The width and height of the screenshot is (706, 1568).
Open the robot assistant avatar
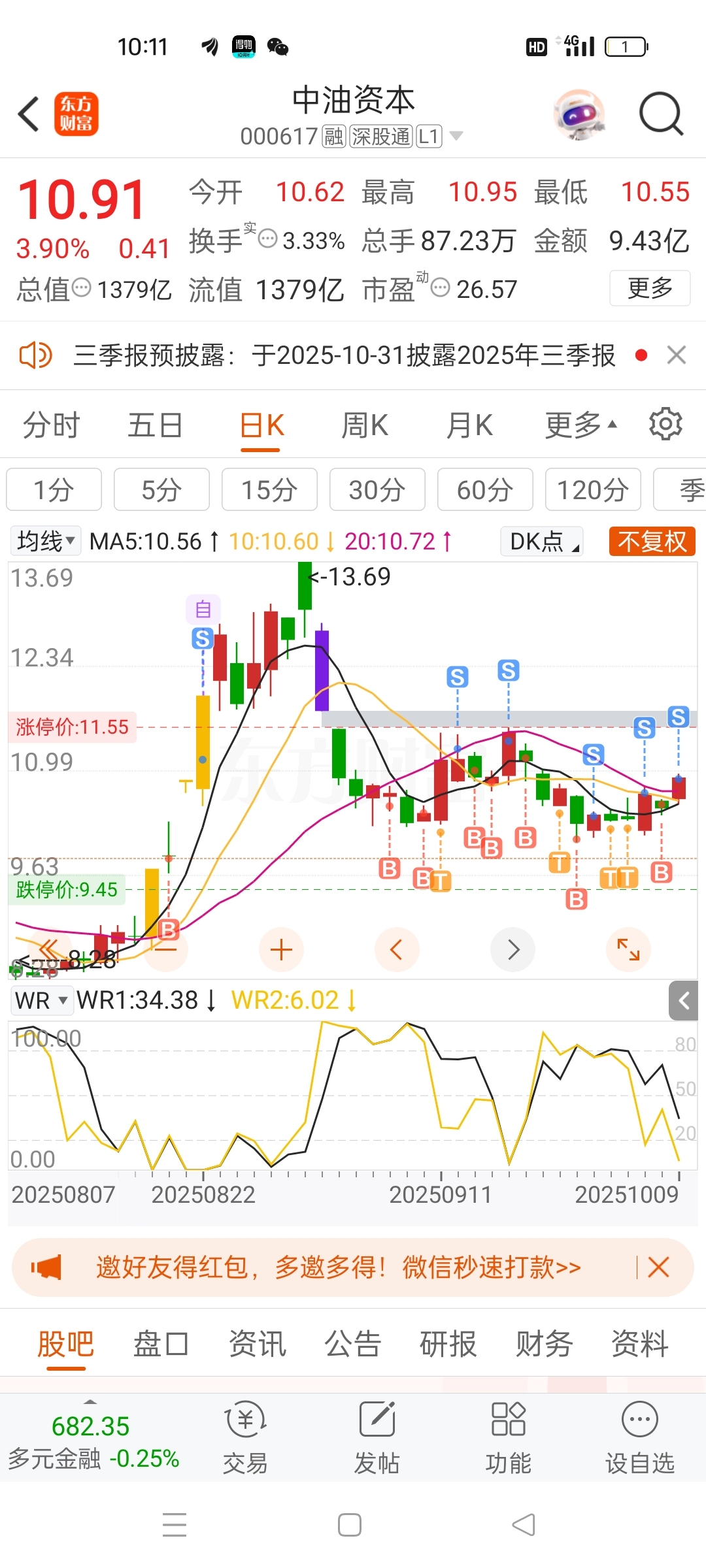point(579,114)
